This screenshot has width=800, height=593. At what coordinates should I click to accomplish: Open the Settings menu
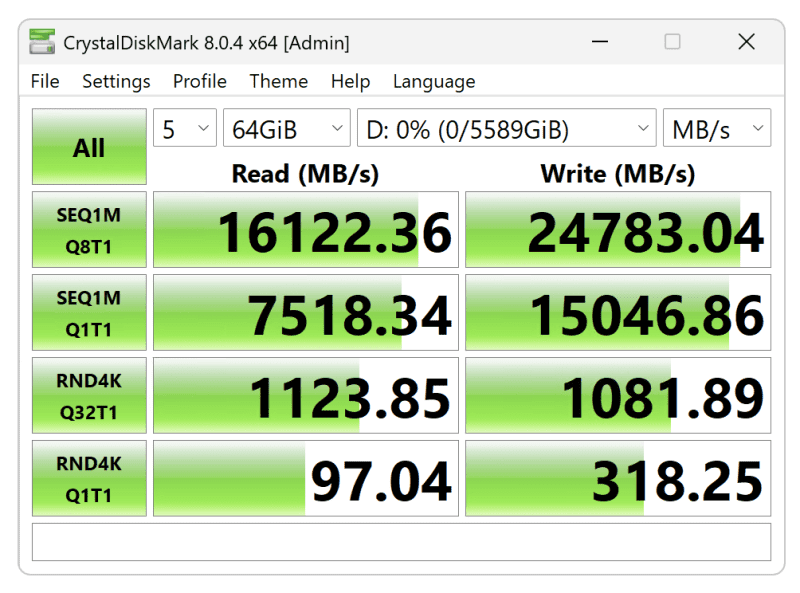point(116,82)
